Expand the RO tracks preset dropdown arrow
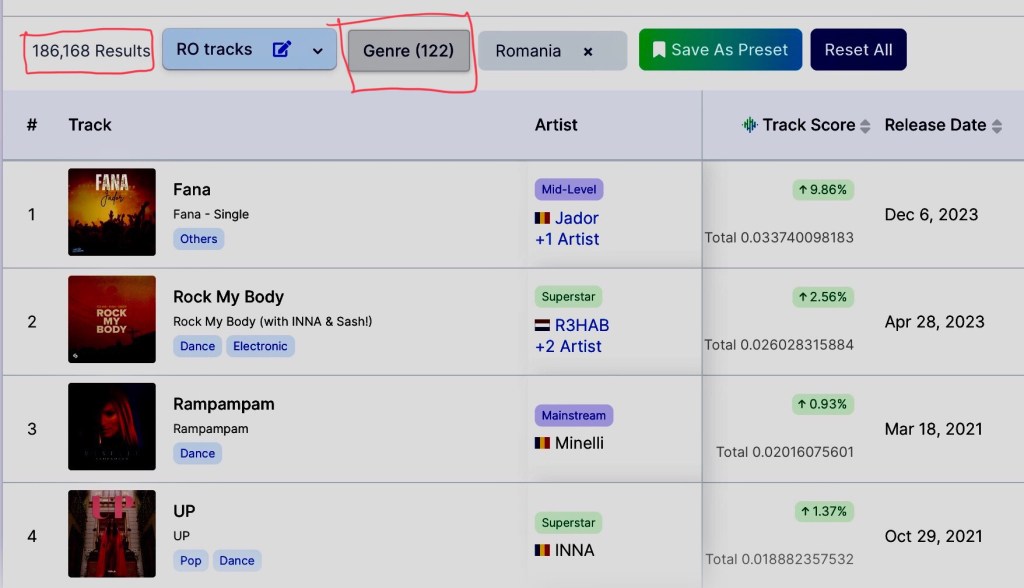 [318, 50]
